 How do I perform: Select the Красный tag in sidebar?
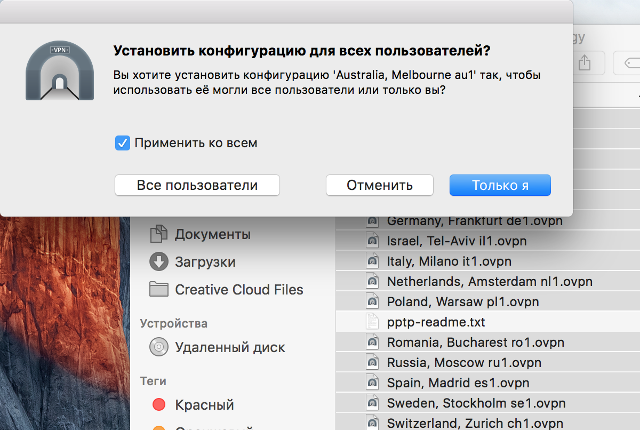click(x=204, y=405)
